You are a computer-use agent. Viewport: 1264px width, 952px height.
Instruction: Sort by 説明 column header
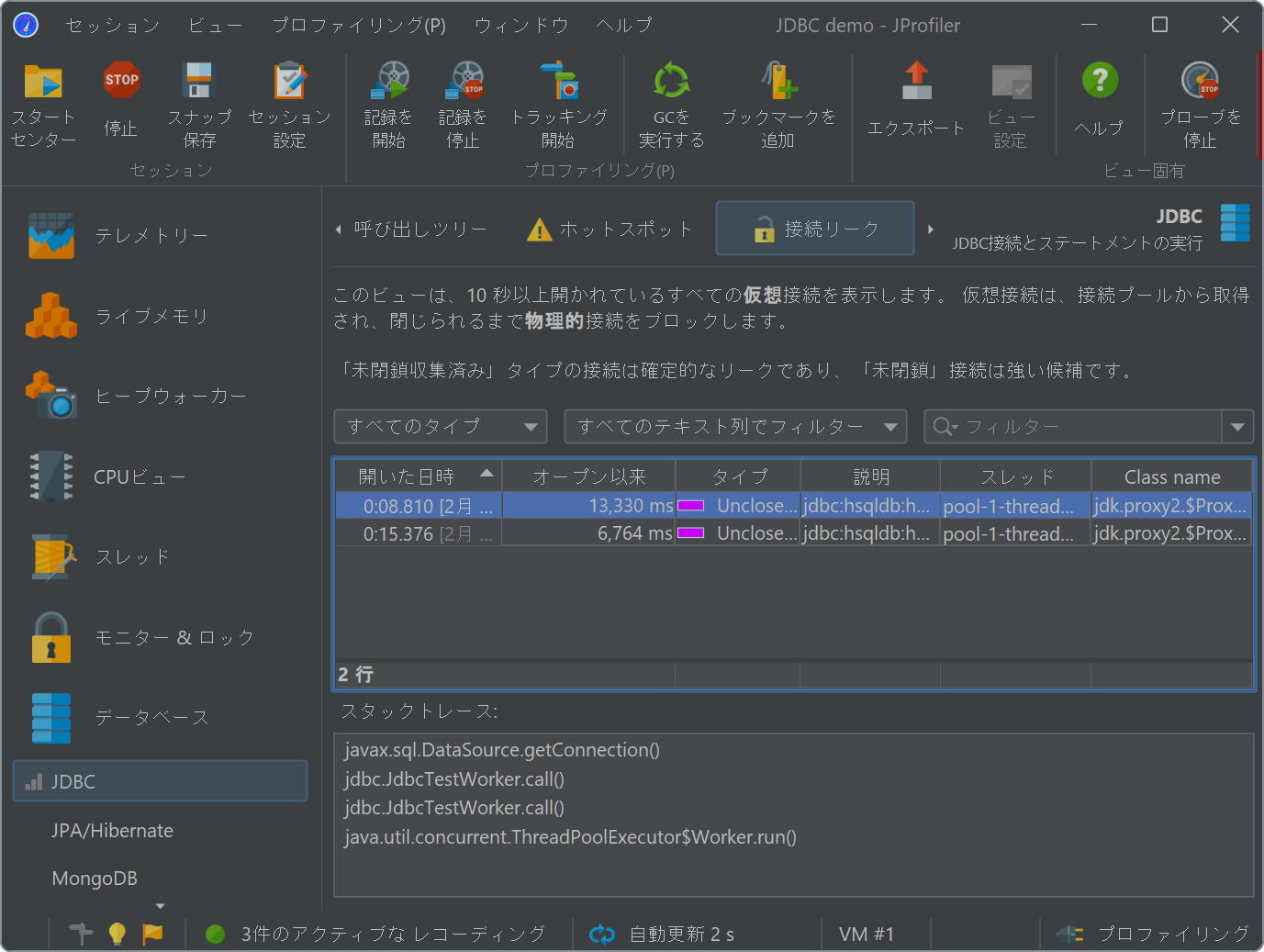(x=871, y=476)
